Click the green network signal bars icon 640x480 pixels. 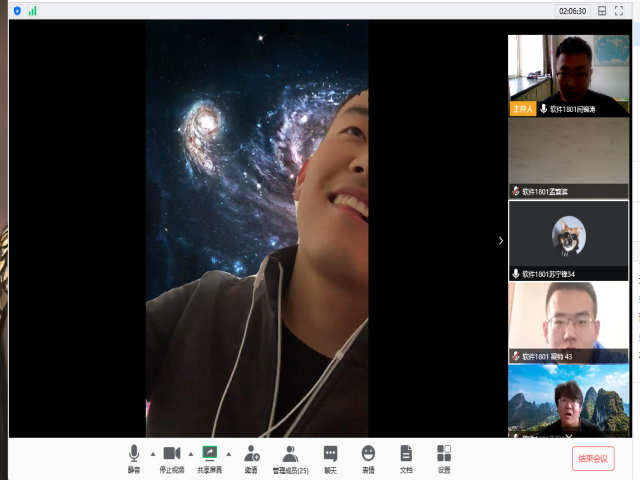(32, 11)
